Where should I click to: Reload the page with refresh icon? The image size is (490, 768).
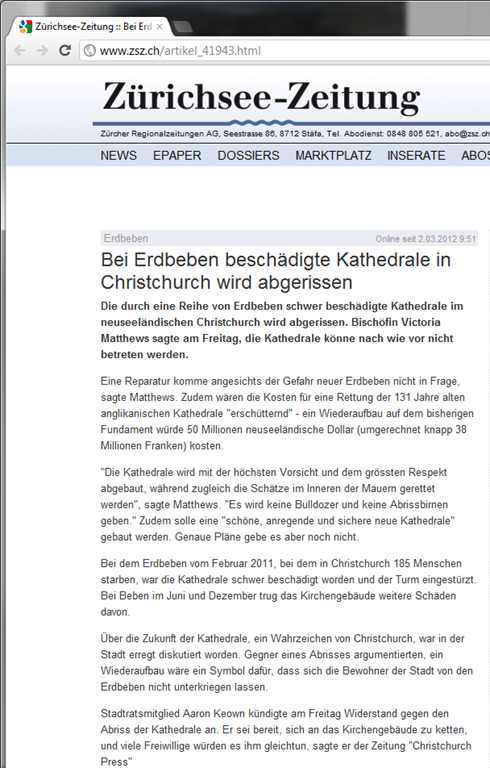65,50
